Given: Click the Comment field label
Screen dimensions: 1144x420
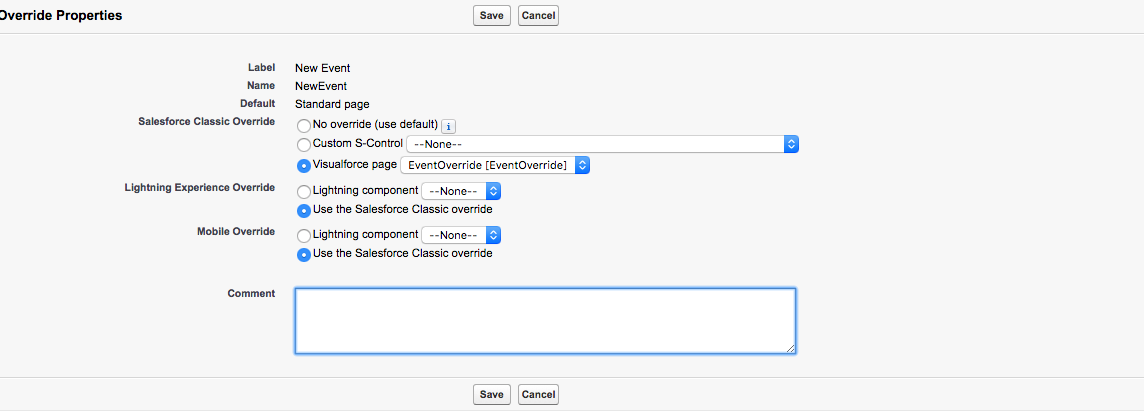Looking at the screenshot, I should point(251,294).
